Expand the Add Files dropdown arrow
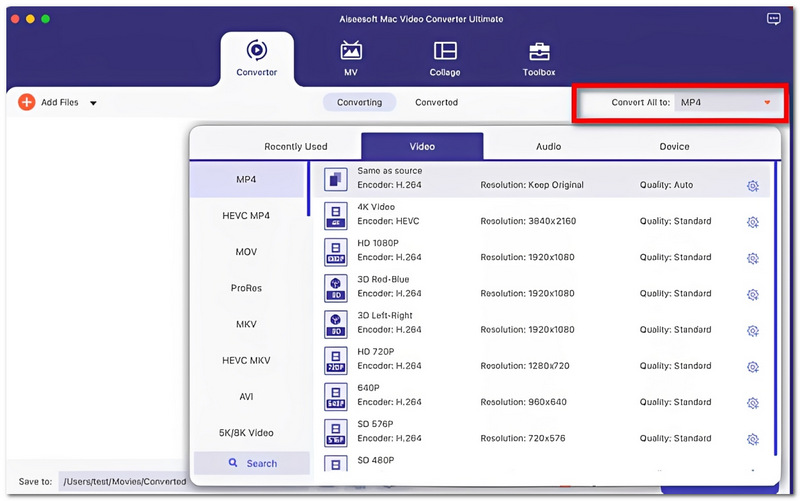This screenshot has height=501, width=800. click(93, 103)
